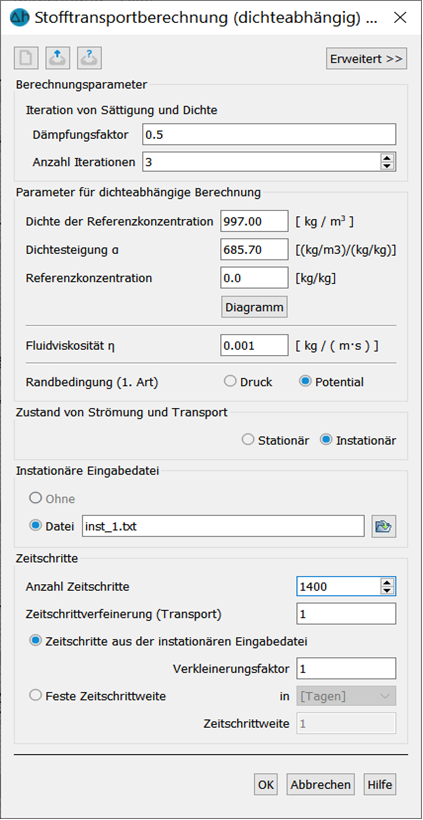The image size is (423, 820).
Task: Open file browser for instationäre Eingabedatei
Action: [x=384, y=526]
